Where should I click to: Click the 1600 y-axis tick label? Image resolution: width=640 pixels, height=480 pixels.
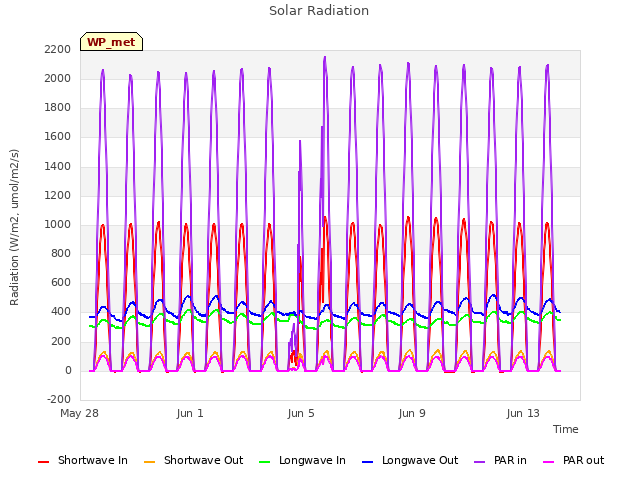(58, 137)
